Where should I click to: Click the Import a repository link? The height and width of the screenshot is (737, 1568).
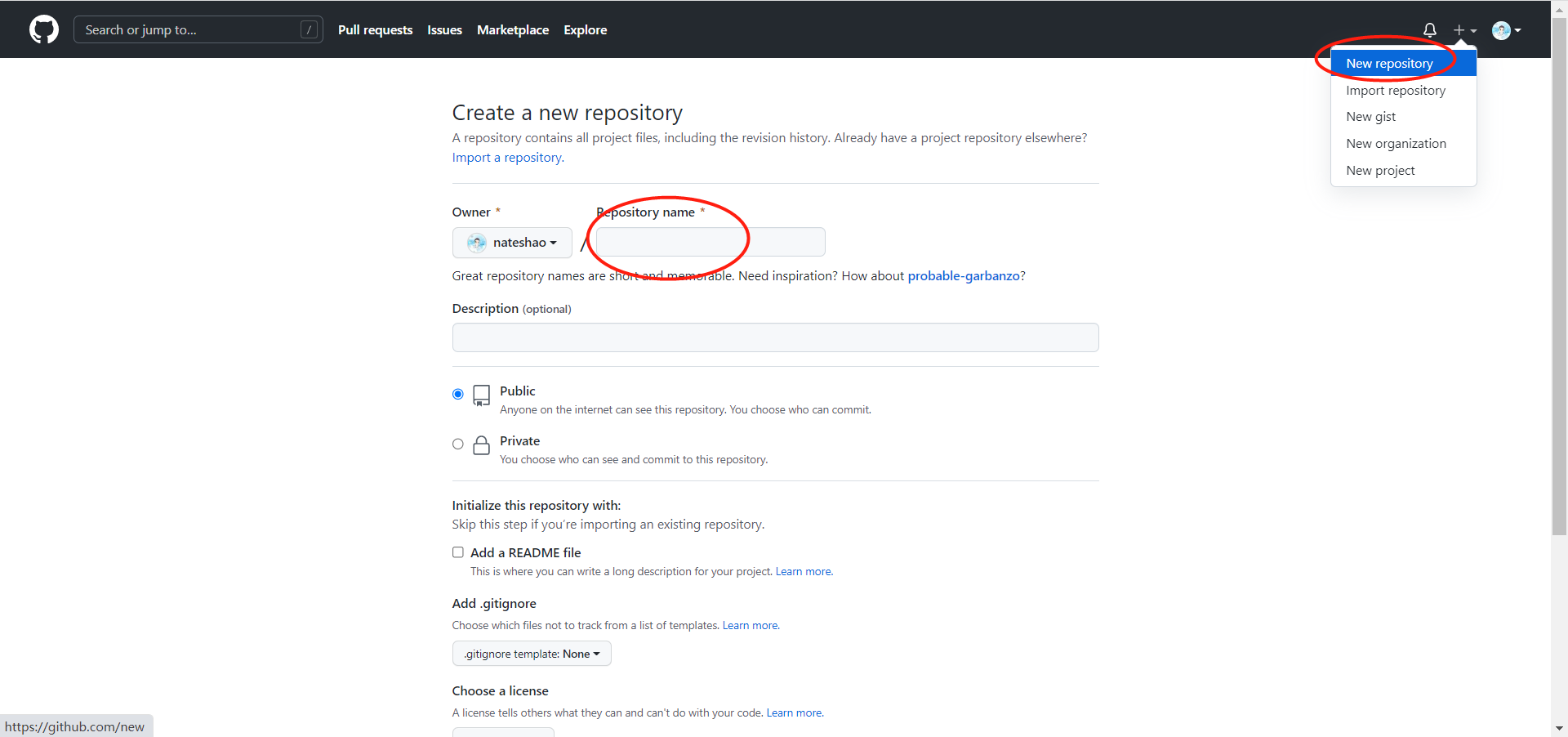pyautogui.click(x=506, y=158)
